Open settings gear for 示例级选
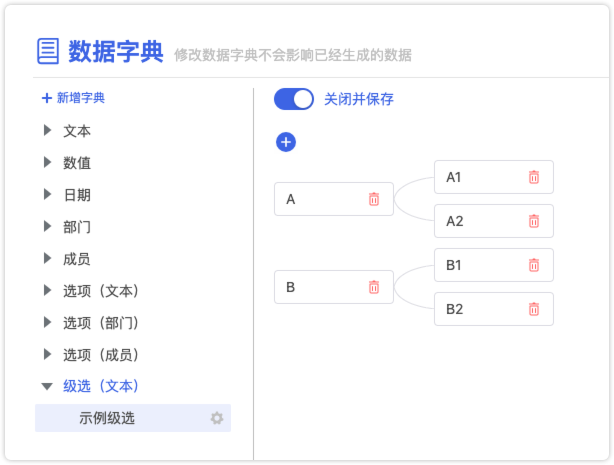This screenshot has height=465, width=614. tap(217, 418)
